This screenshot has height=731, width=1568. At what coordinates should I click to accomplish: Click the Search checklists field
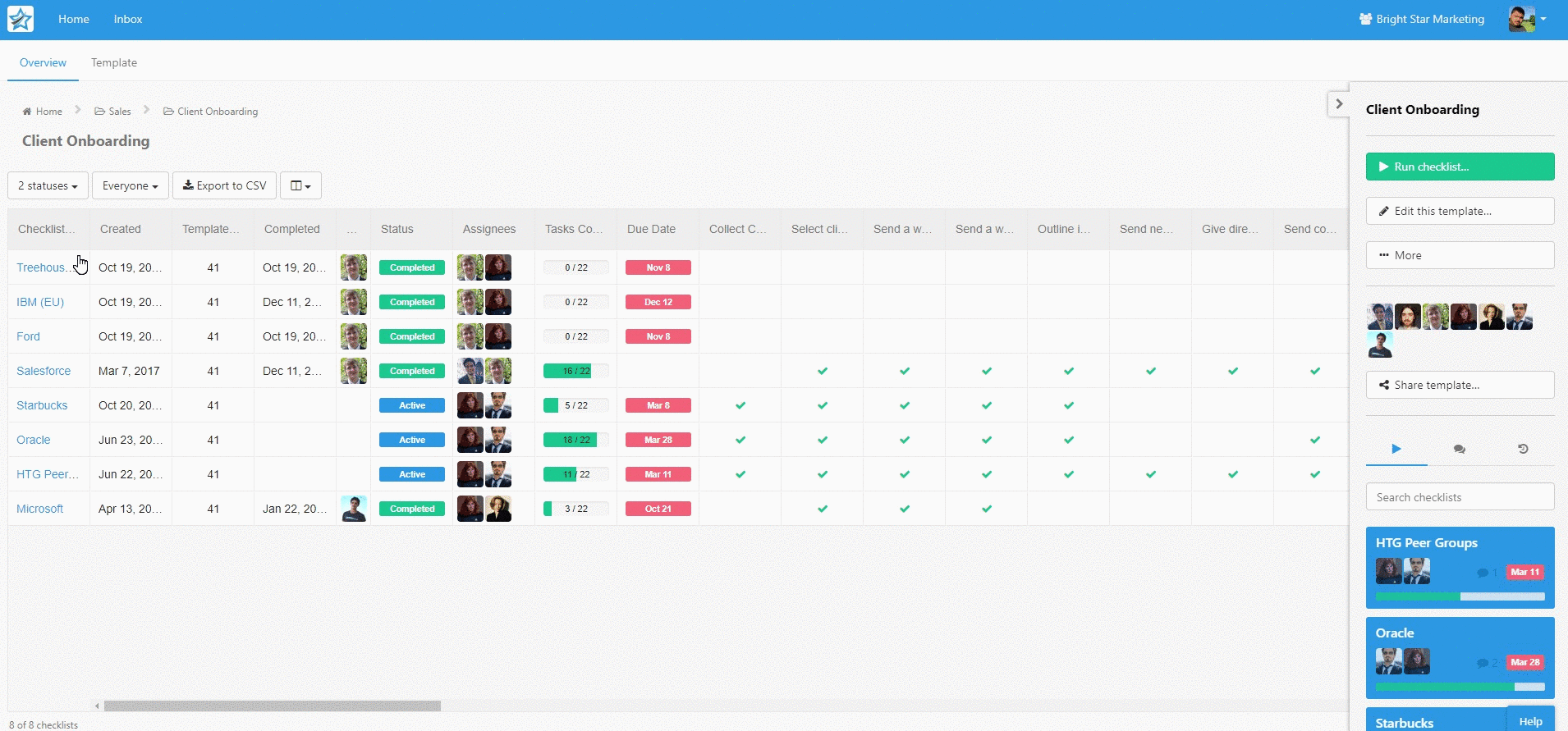coord(1460,497)
